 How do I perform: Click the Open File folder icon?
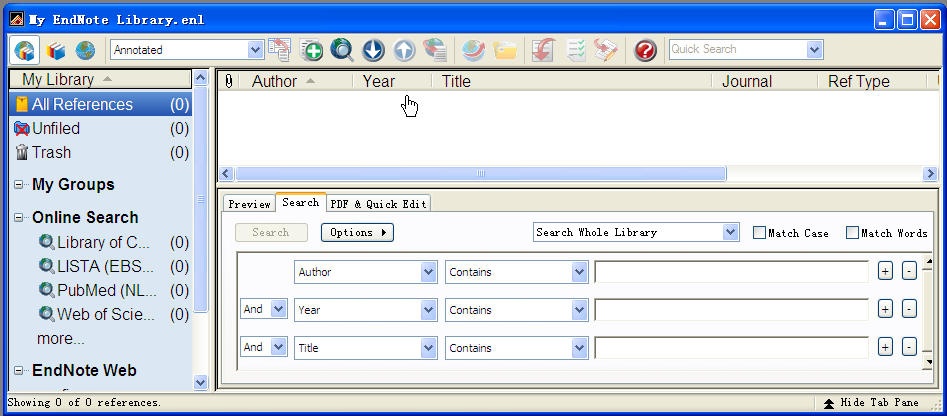(505, 50)
